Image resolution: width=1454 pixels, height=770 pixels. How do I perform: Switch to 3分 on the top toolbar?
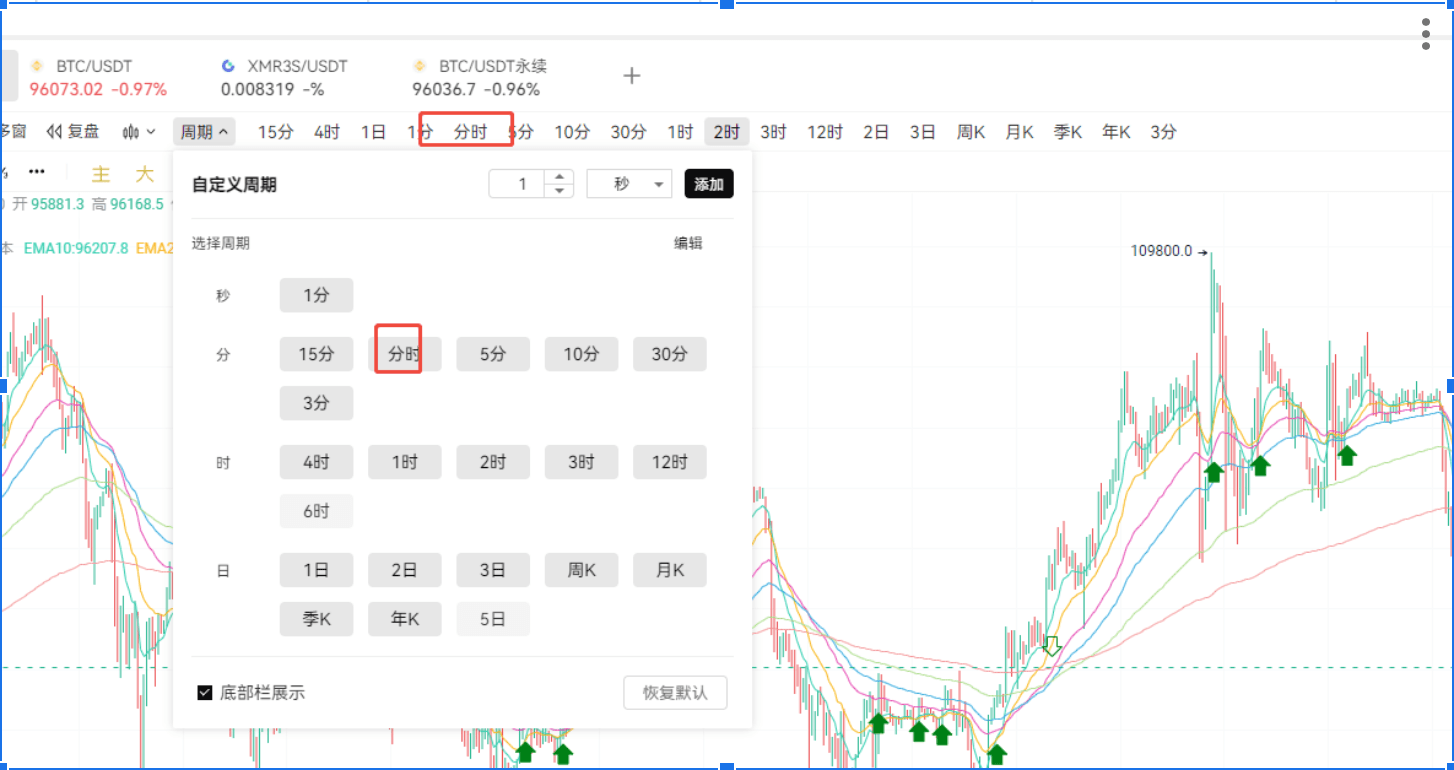click(1163, 131)
